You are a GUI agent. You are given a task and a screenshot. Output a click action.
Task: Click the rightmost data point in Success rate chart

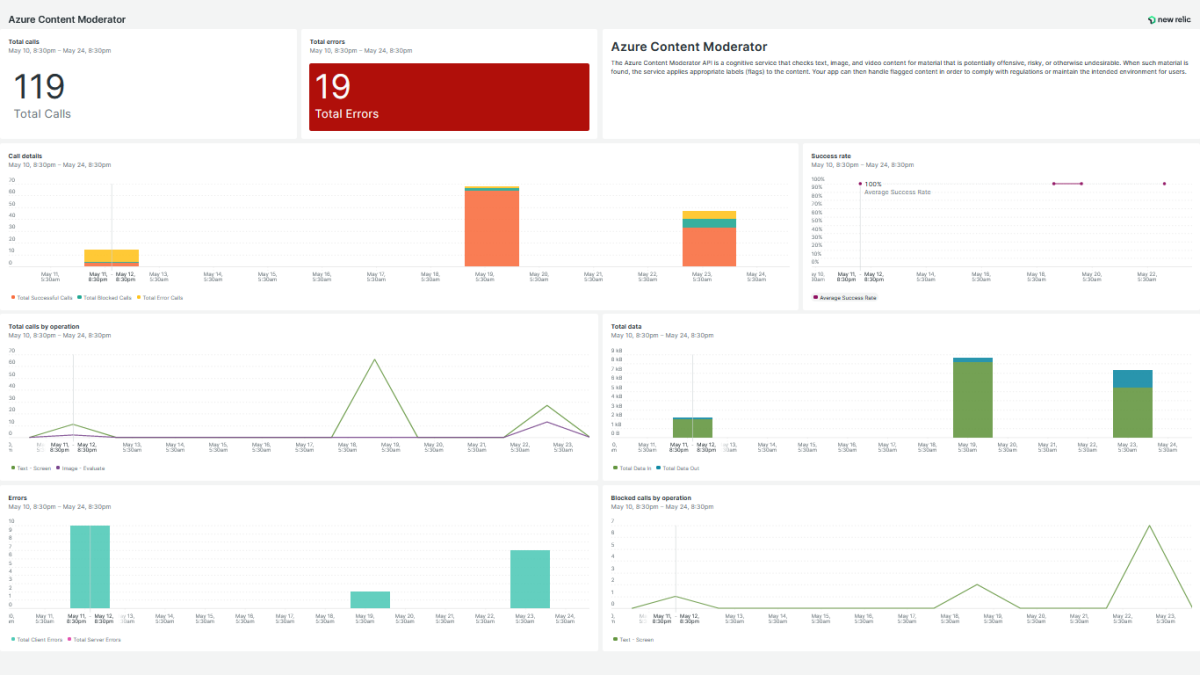[1164, 183]
